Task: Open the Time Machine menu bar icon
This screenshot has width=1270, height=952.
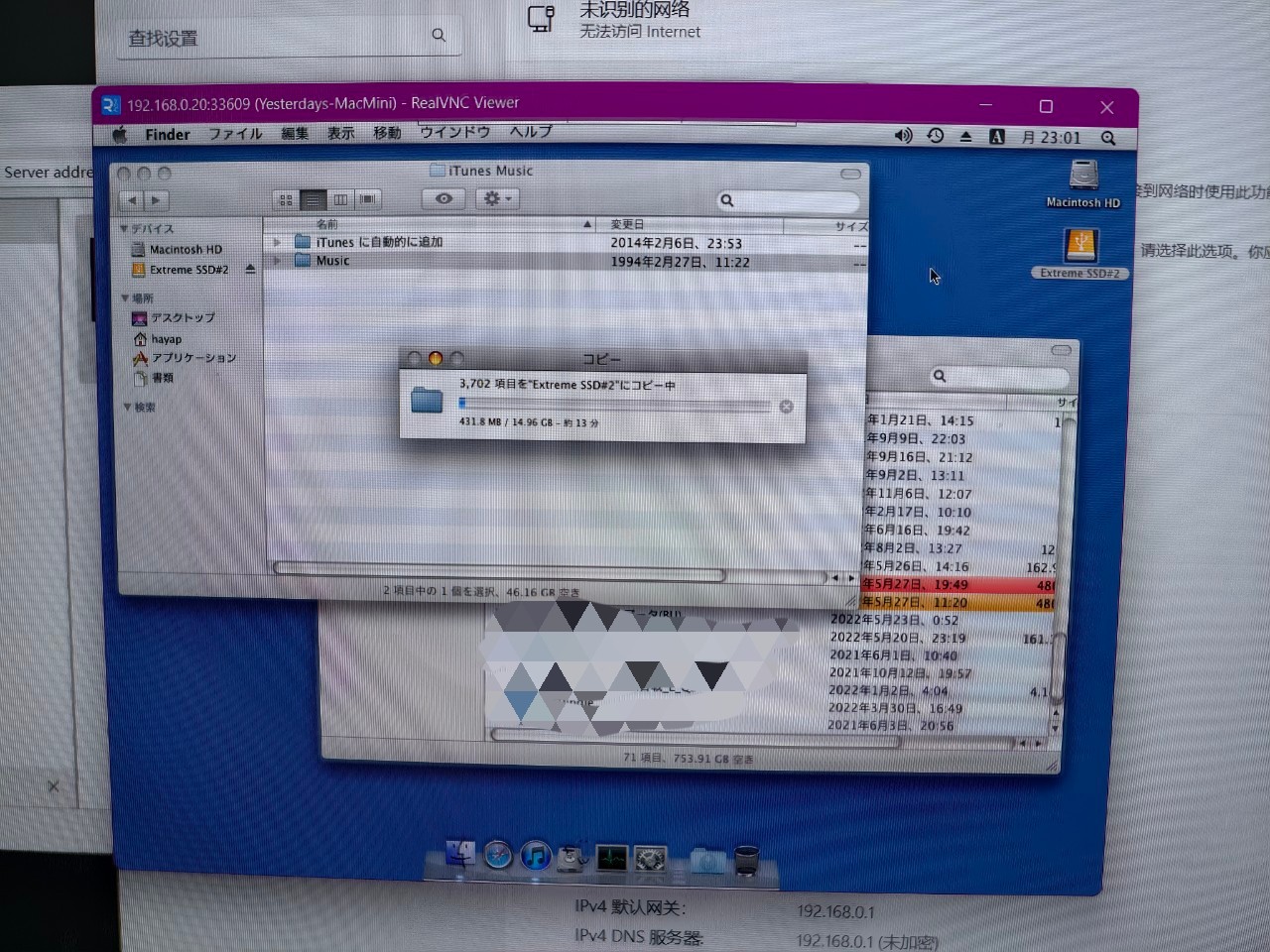Action: coord(935,136)
